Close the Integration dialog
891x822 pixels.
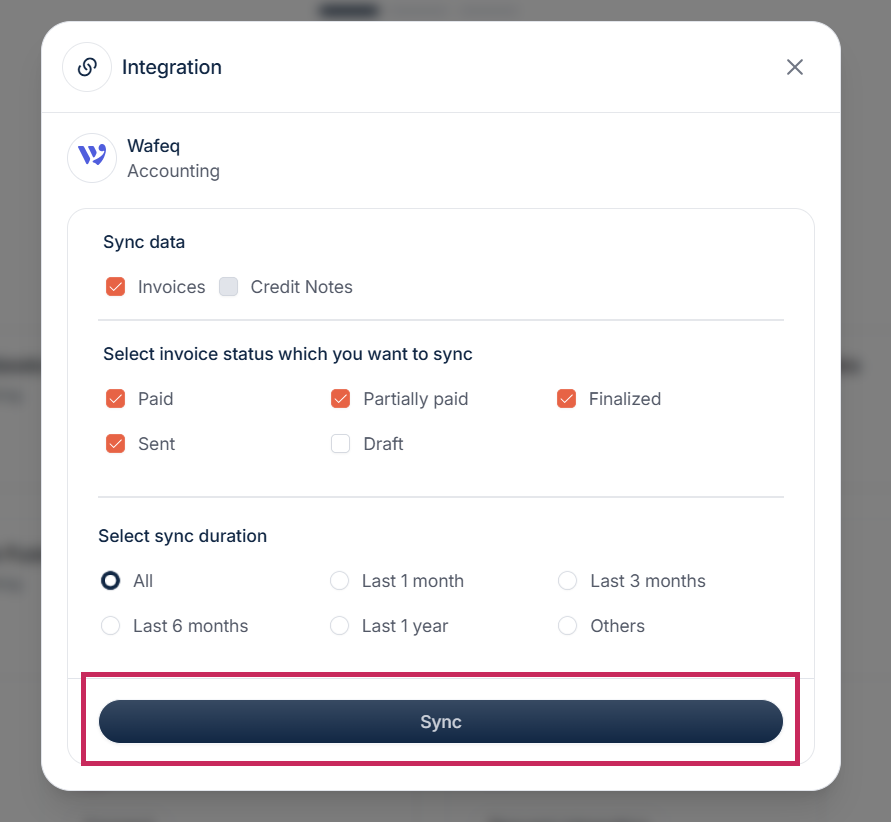click(x=795, y=67)
